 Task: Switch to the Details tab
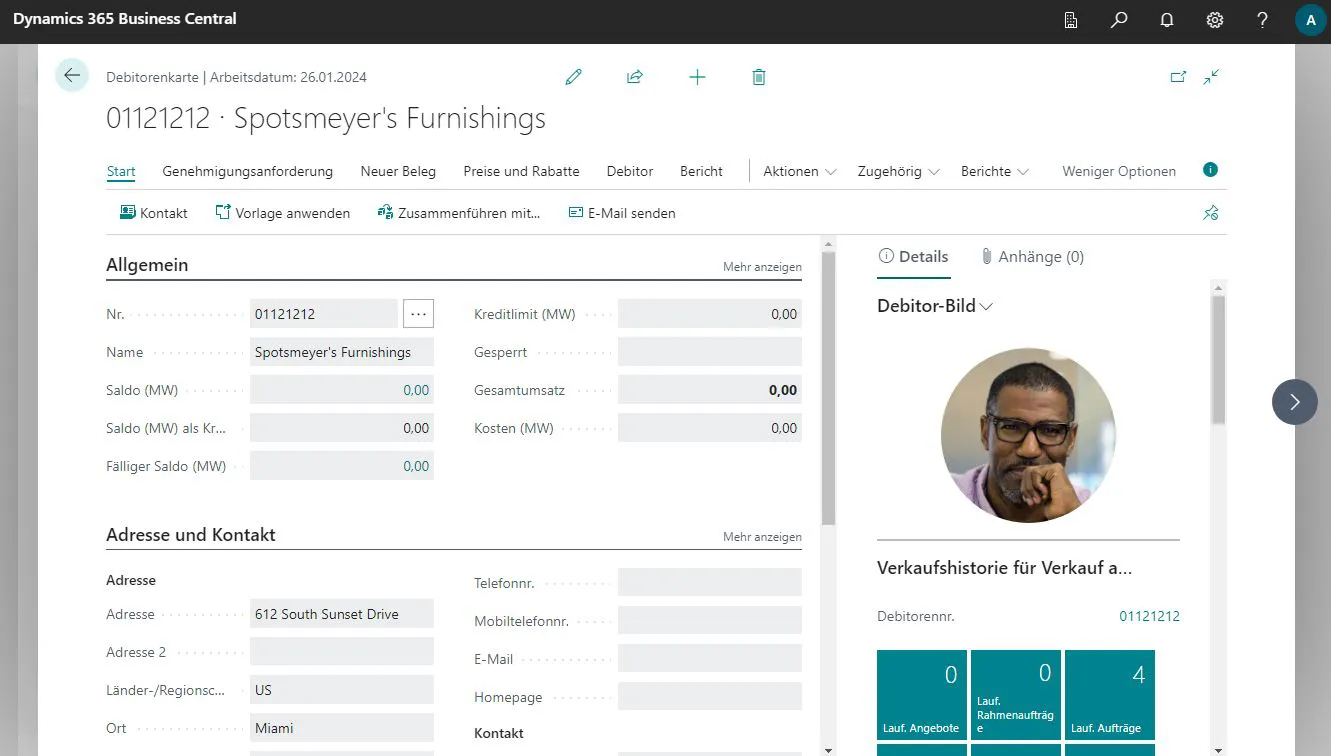pos(913,257)
